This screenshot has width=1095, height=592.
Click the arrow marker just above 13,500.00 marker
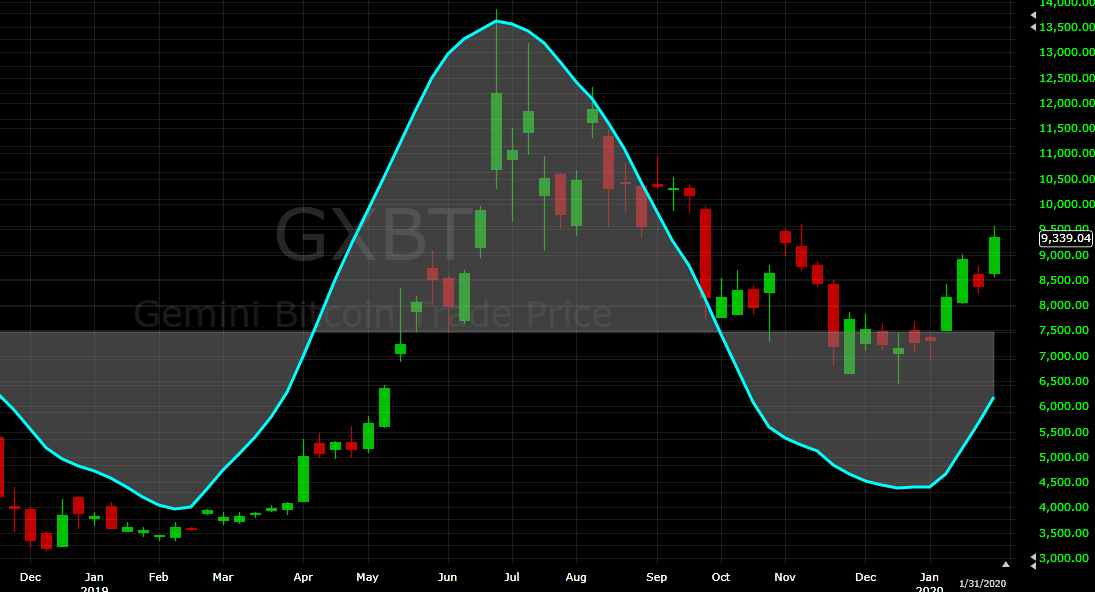pos(1033,15)
